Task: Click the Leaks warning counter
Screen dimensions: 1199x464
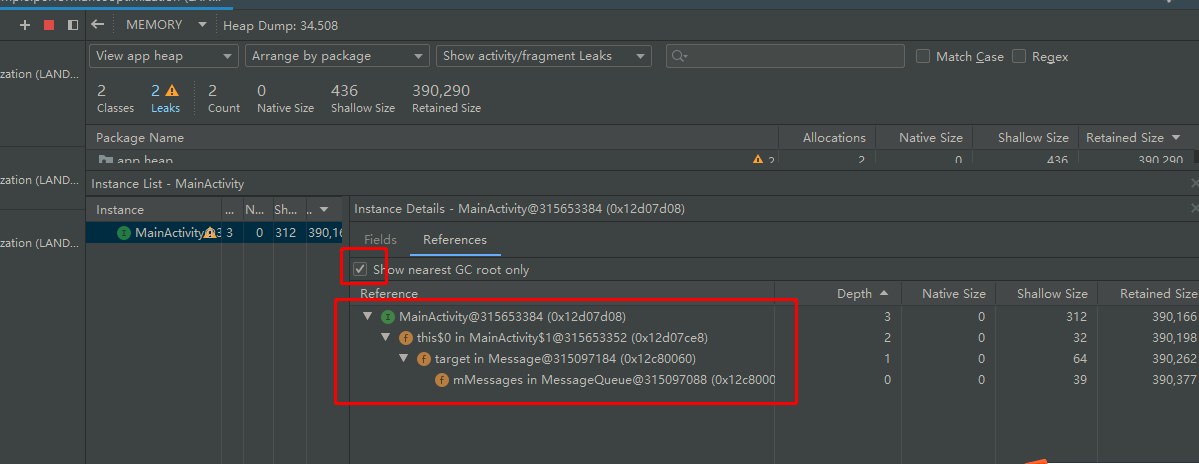Action: coord(165,99)
